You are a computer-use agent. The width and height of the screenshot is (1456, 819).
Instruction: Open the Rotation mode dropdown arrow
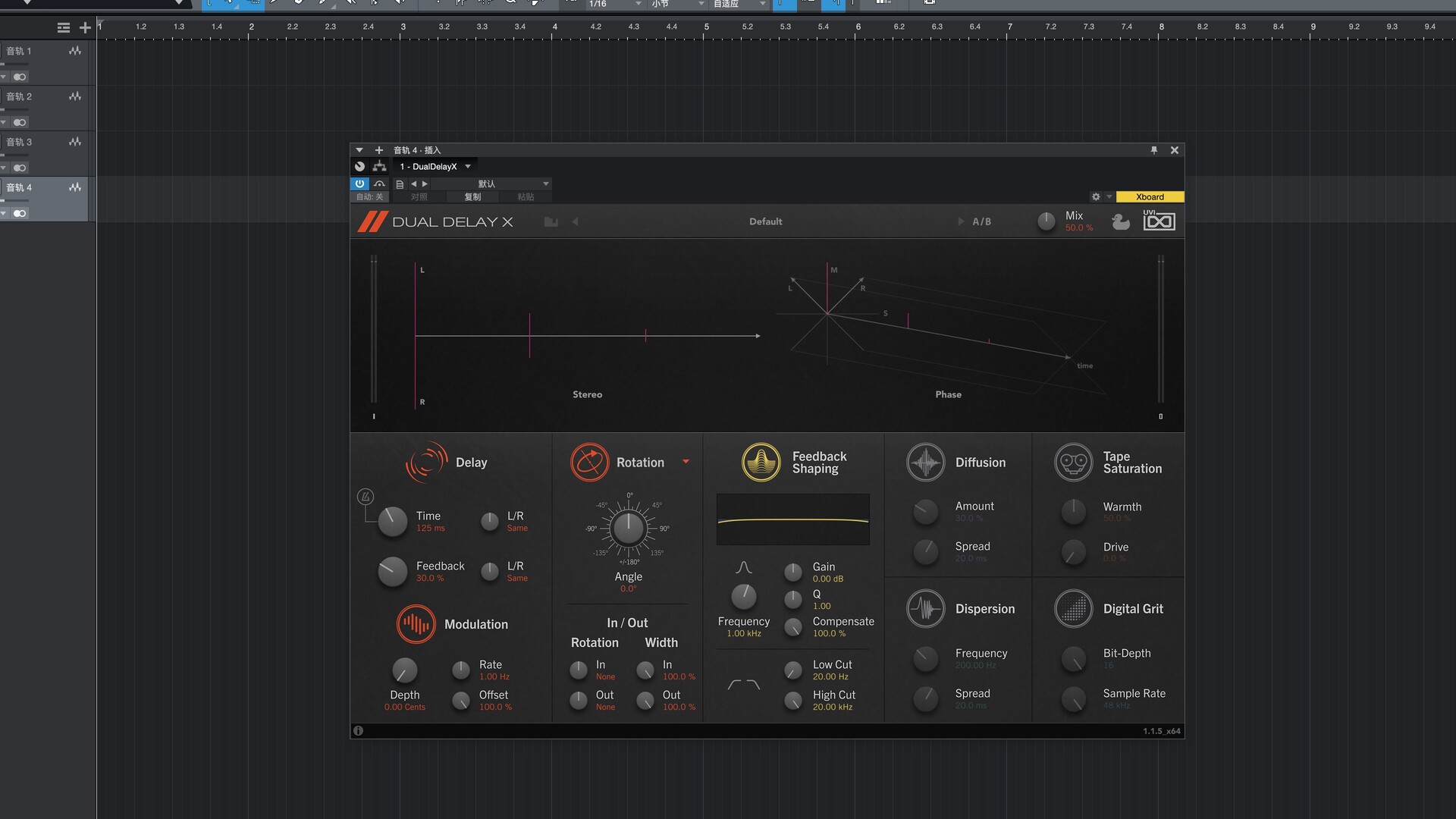(x=686, y=462)
